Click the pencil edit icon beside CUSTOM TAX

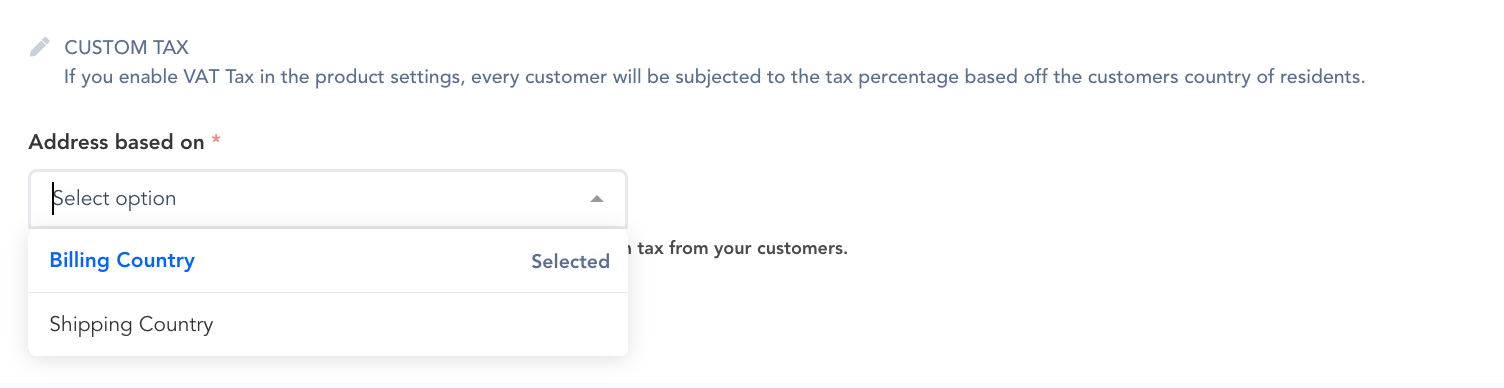click(x=39, y=47)
